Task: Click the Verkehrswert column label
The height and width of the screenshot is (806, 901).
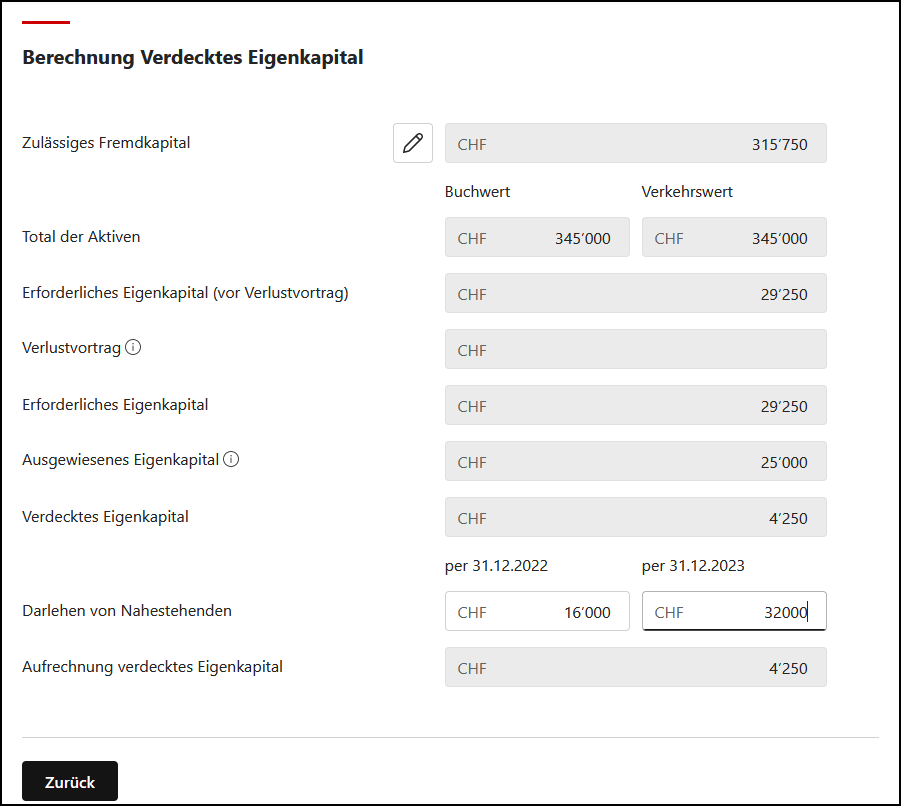Action: pos(687,192)
